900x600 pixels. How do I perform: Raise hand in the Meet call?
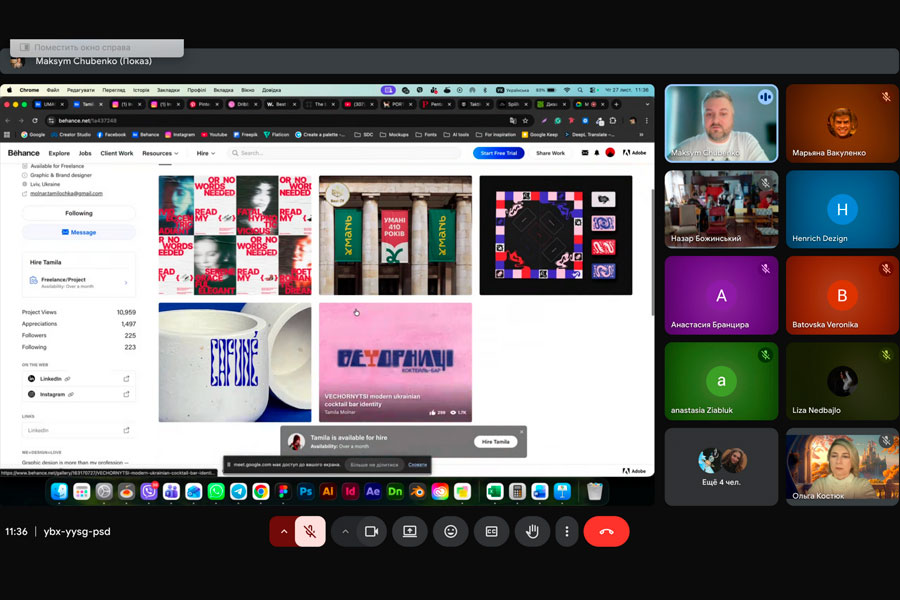coord(532,532)
